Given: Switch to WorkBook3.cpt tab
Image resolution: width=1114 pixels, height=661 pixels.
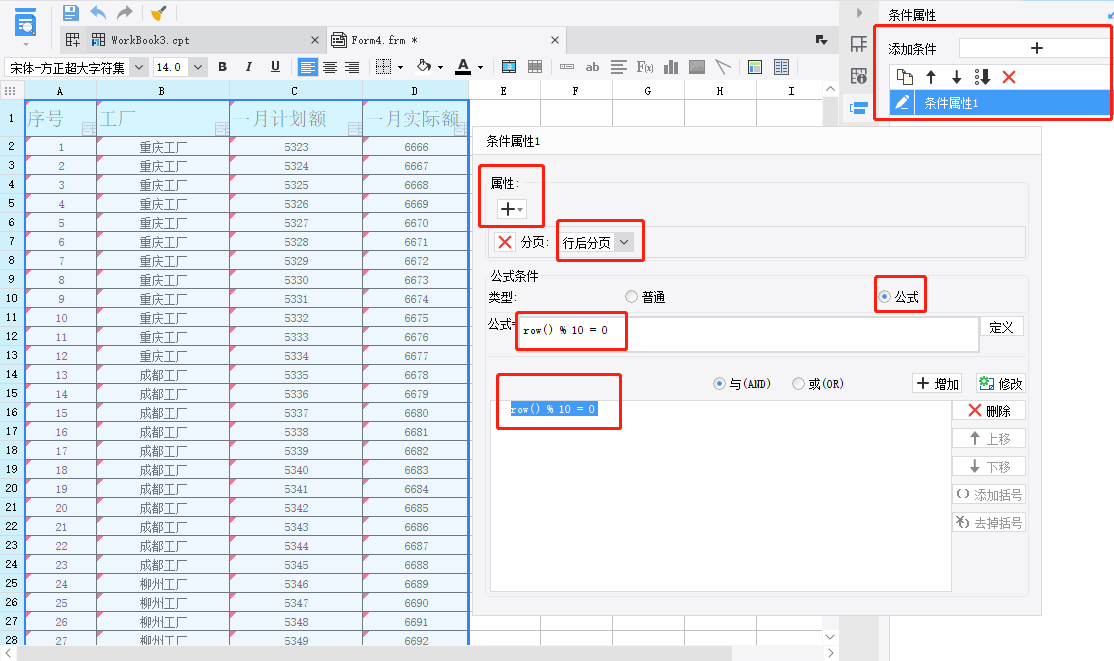Looking at the screenshot, I should pyautogui.click(x=150, y=40).
